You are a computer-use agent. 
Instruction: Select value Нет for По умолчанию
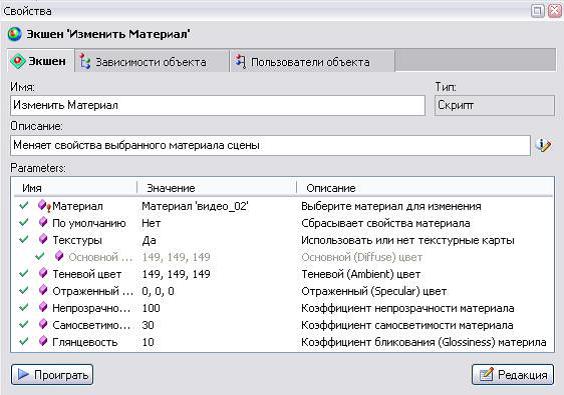click(151, 223)
